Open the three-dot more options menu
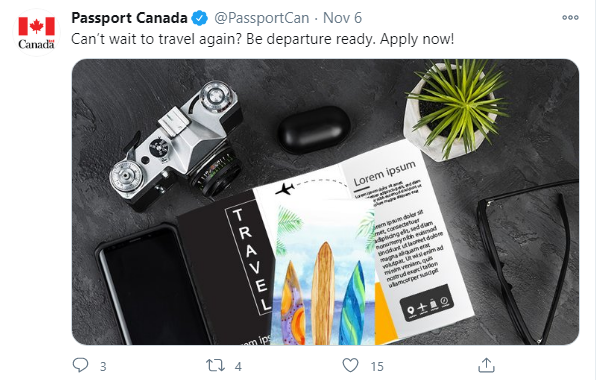 tap(570, 17)
